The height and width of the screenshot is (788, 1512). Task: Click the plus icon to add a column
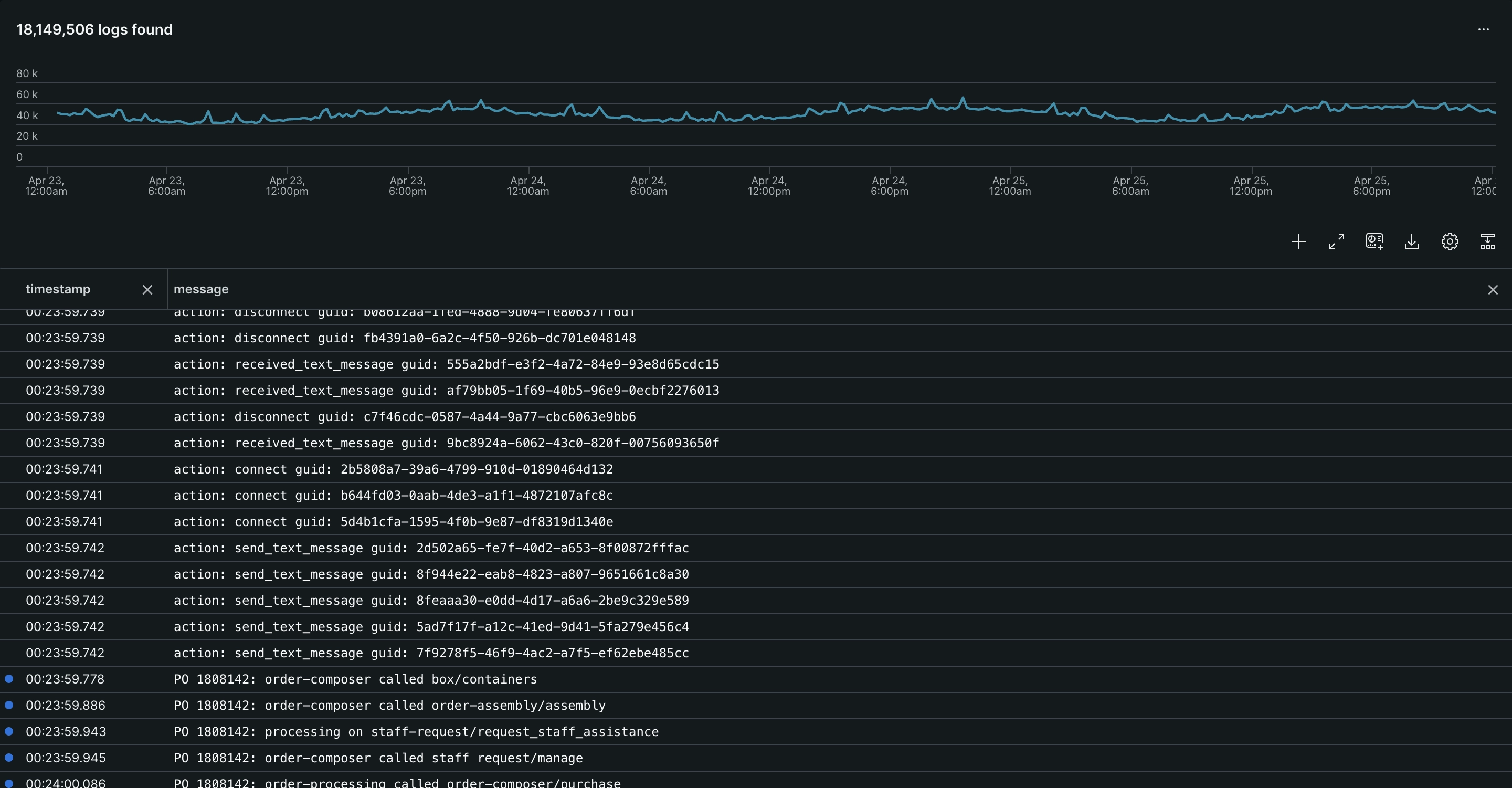[x=1298, y=242]
